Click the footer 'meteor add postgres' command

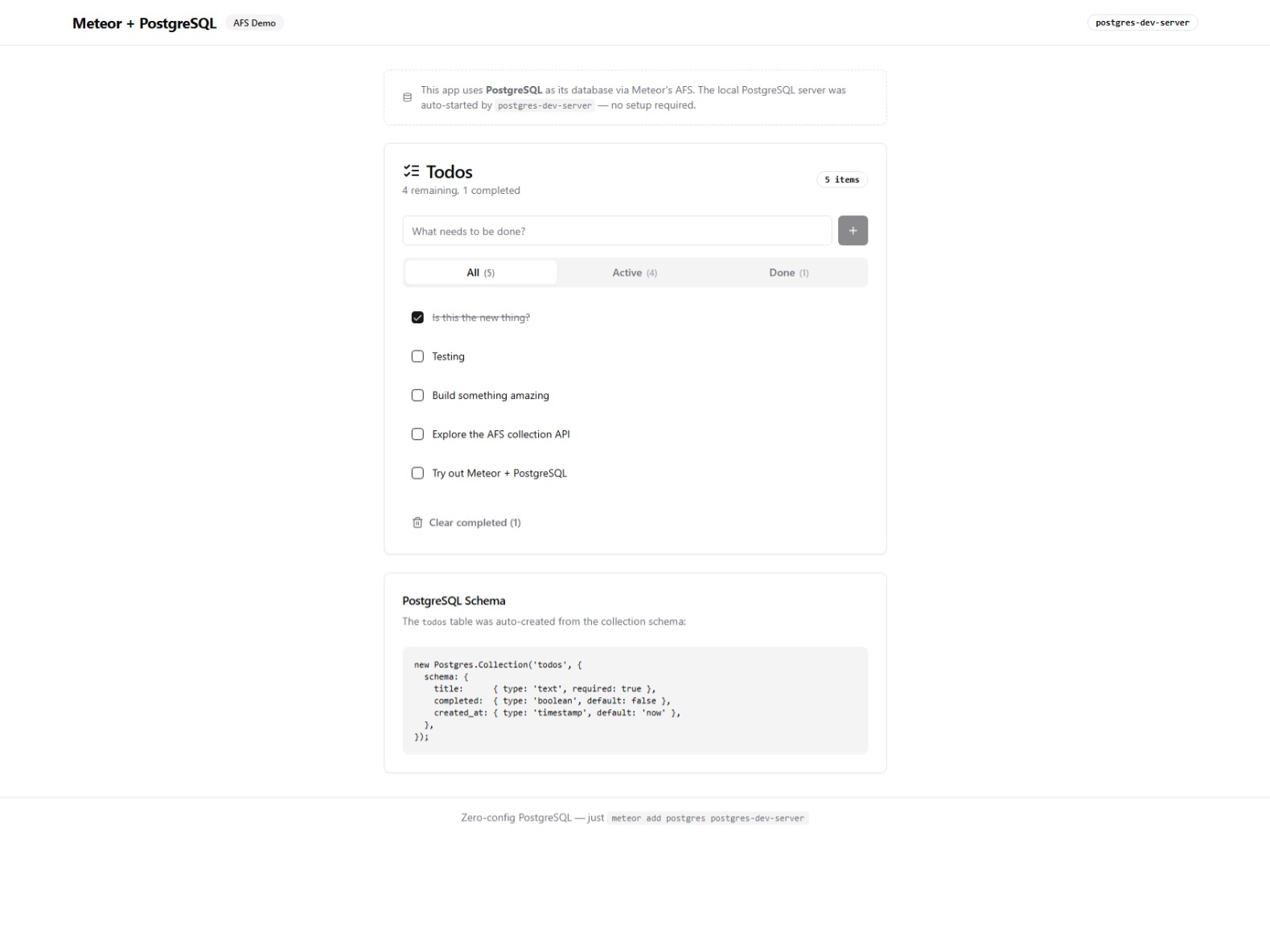click(707, 819)
